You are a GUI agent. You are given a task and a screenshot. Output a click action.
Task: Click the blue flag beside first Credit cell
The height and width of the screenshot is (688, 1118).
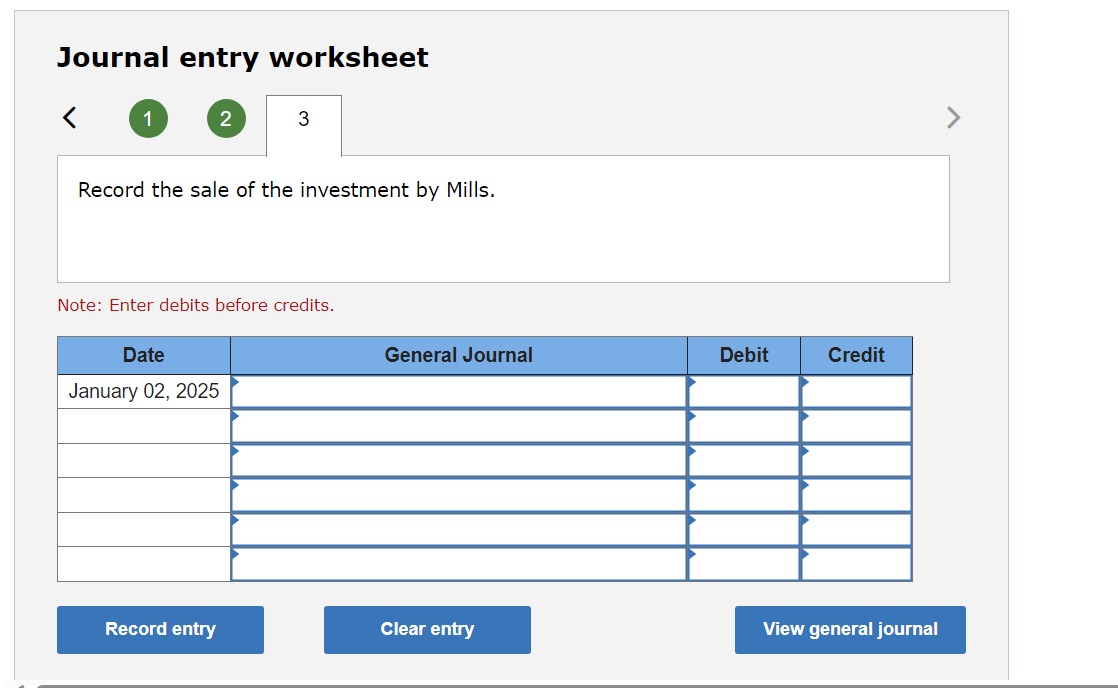coord(804,382)
